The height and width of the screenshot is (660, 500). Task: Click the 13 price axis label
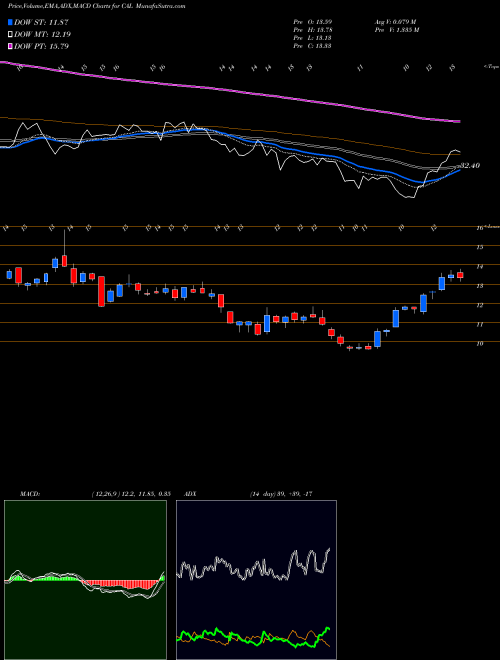pyautogui.click(x=479, y=286)
